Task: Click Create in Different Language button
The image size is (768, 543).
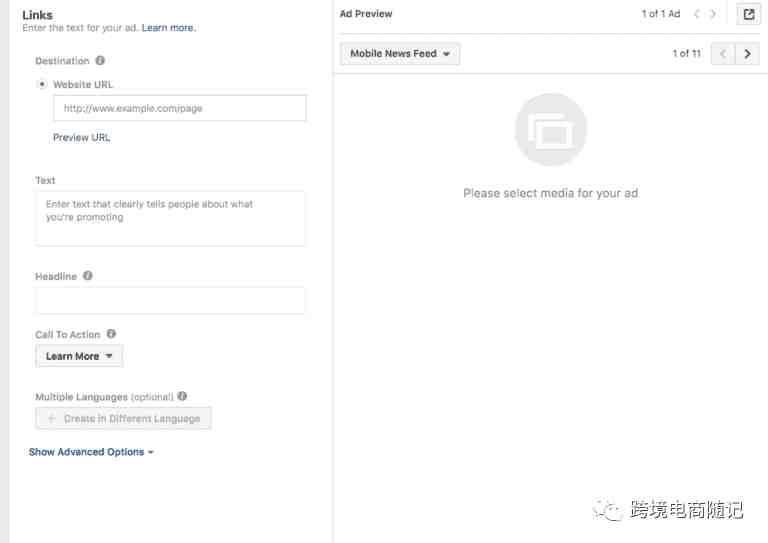Action: (123, 418)
